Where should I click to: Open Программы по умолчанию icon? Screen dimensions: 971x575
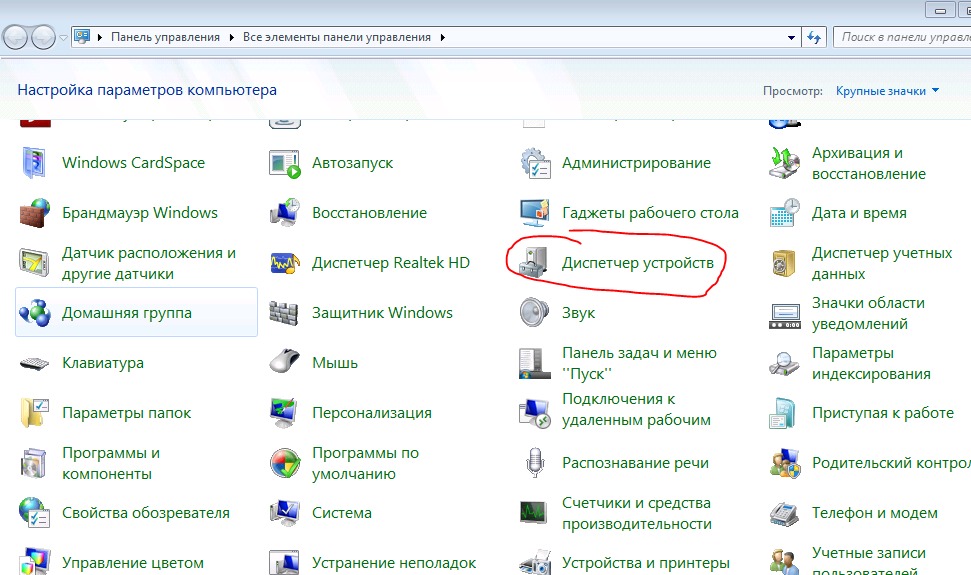click(x=285, y=463)
